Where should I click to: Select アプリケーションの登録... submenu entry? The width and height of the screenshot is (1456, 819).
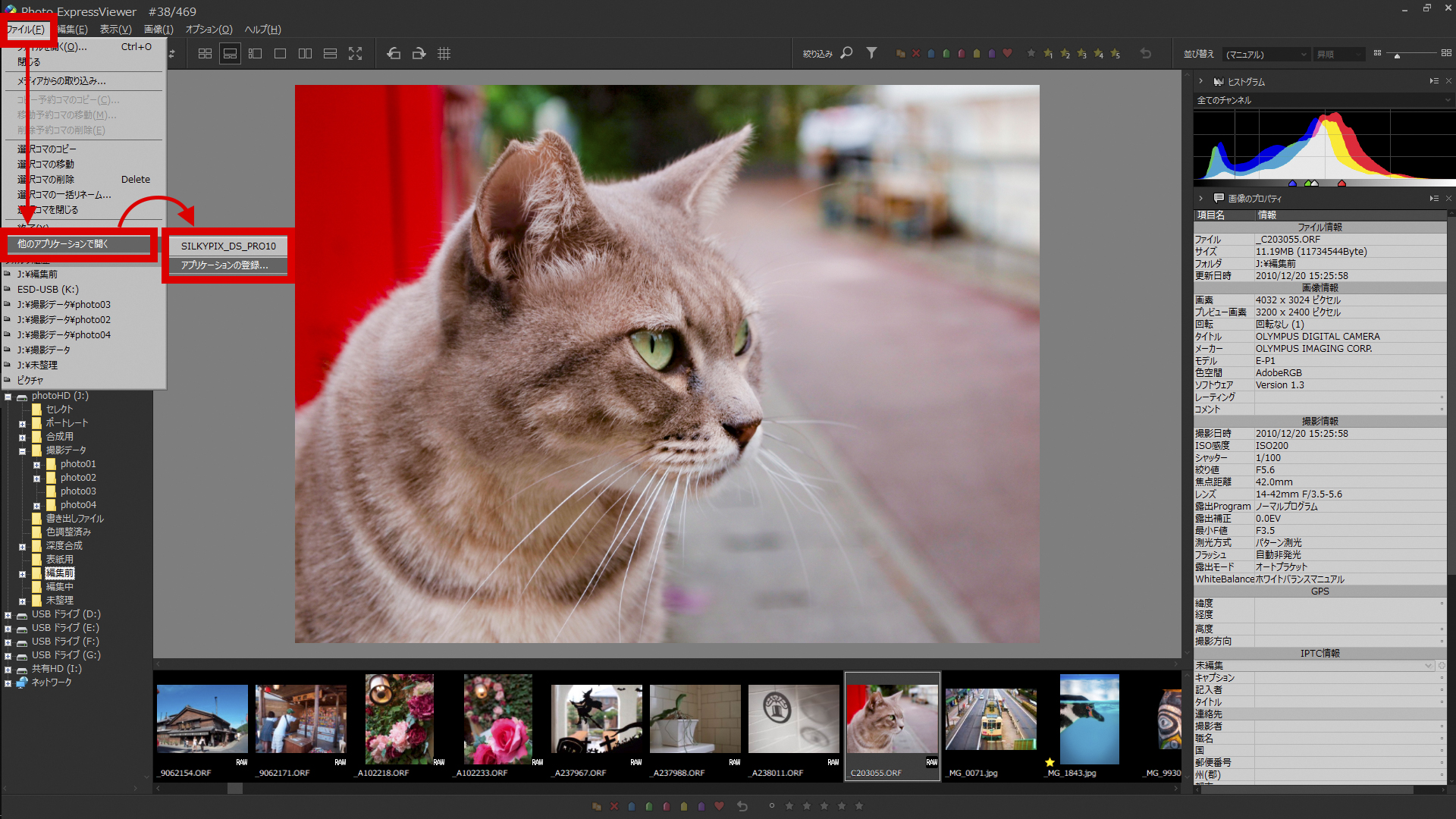pyautogui.click(x=225, y=265)
